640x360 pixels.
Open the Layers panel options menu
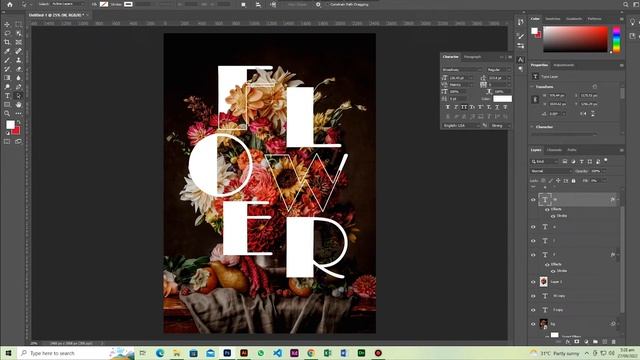pos(622,150)
